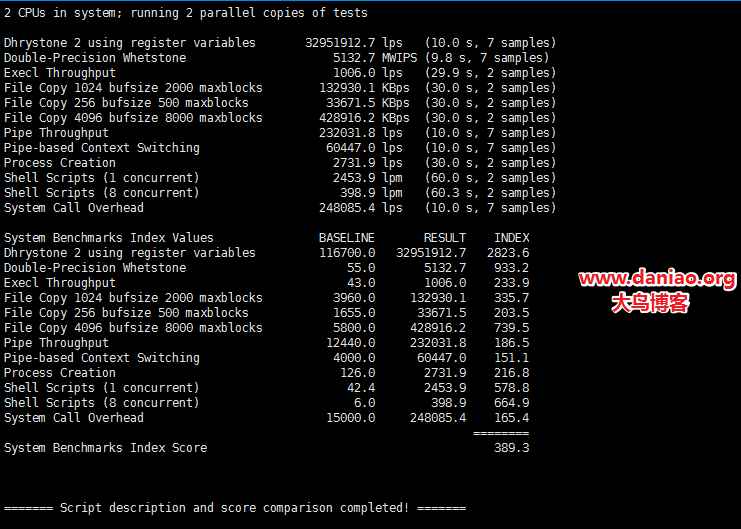Click the INDEX column header
The height and width of the screenshot is (529, 741).
coord(511,238)
